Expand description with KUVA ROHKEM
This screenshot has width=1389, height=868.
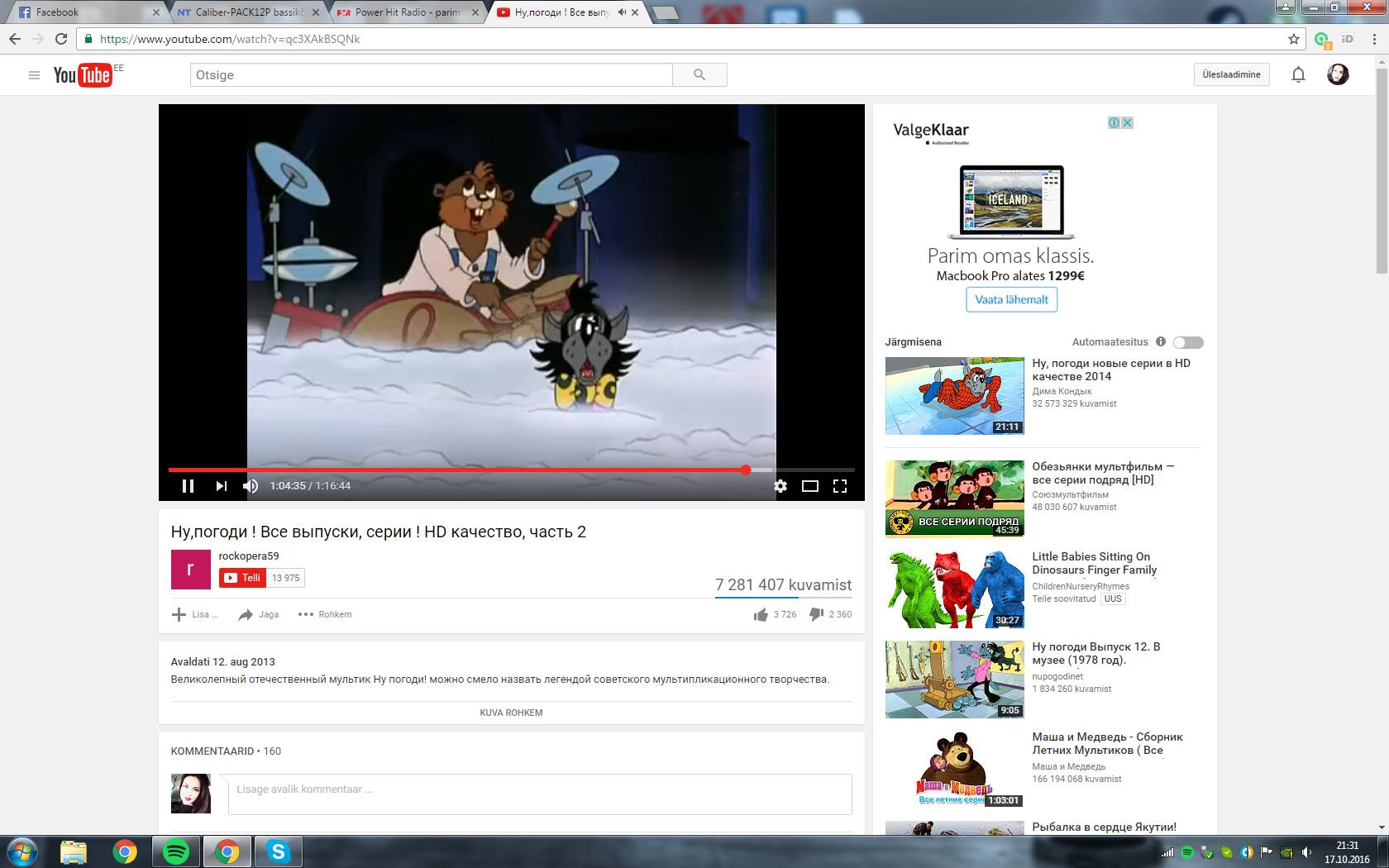(511, 713)
